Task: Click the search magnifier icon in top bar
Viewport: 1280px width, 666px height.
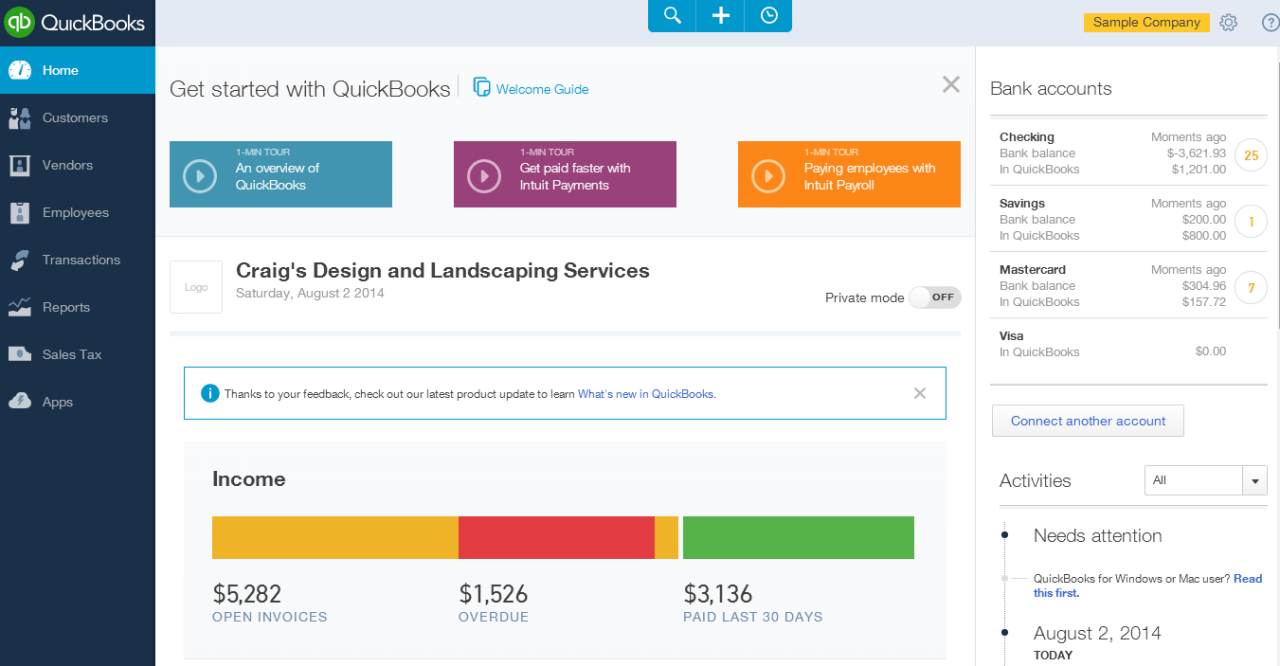Action: [672, 16]
